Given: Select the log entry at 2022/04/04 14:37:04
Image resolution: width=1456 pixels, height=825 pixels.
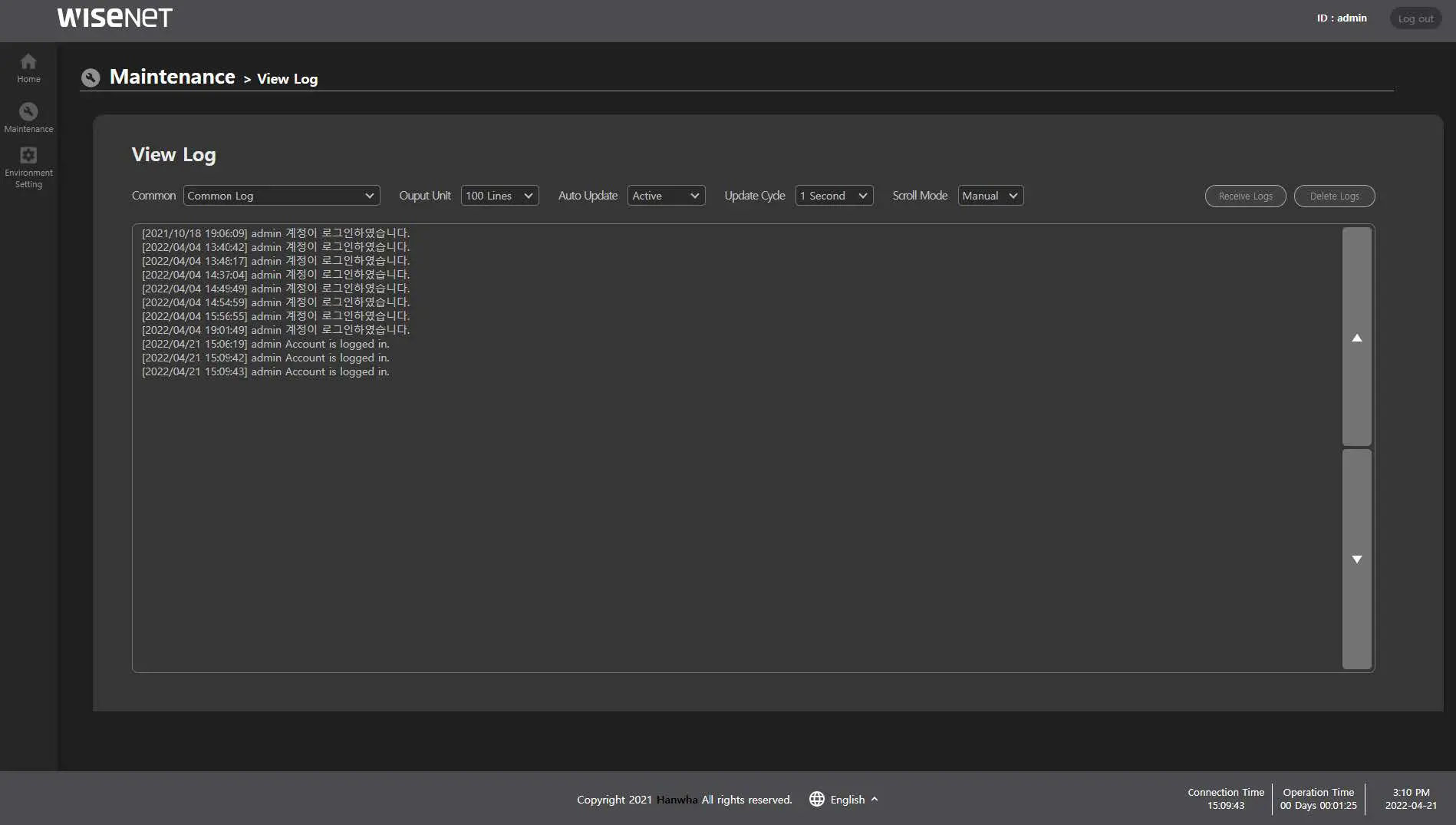Looking at the screenshot, I should (x=276, y=274).
